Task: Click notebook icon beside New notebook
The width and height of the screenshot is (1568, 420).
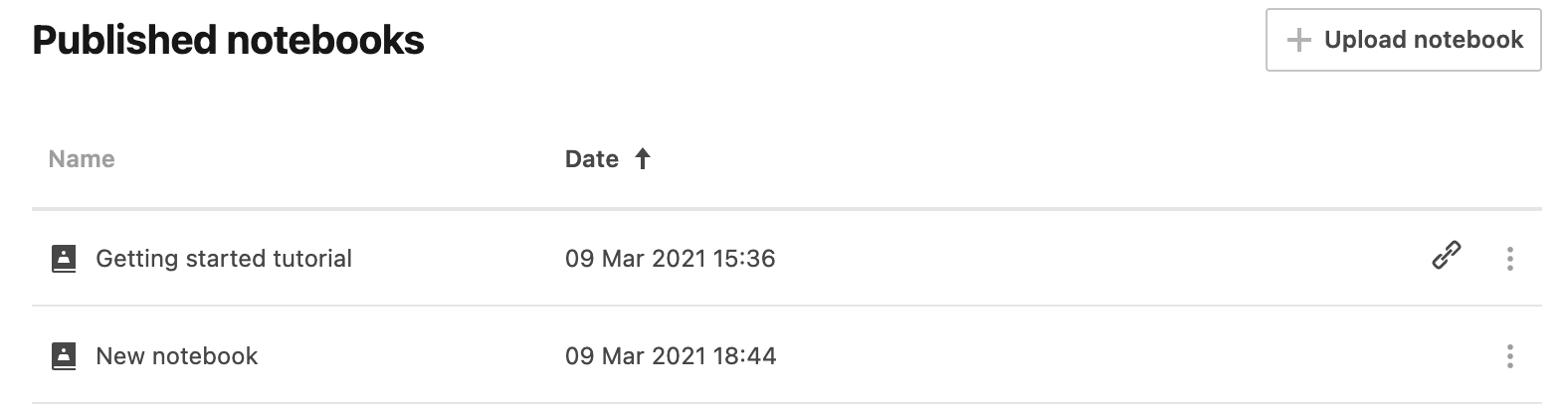Action: (x=64, y=356)
